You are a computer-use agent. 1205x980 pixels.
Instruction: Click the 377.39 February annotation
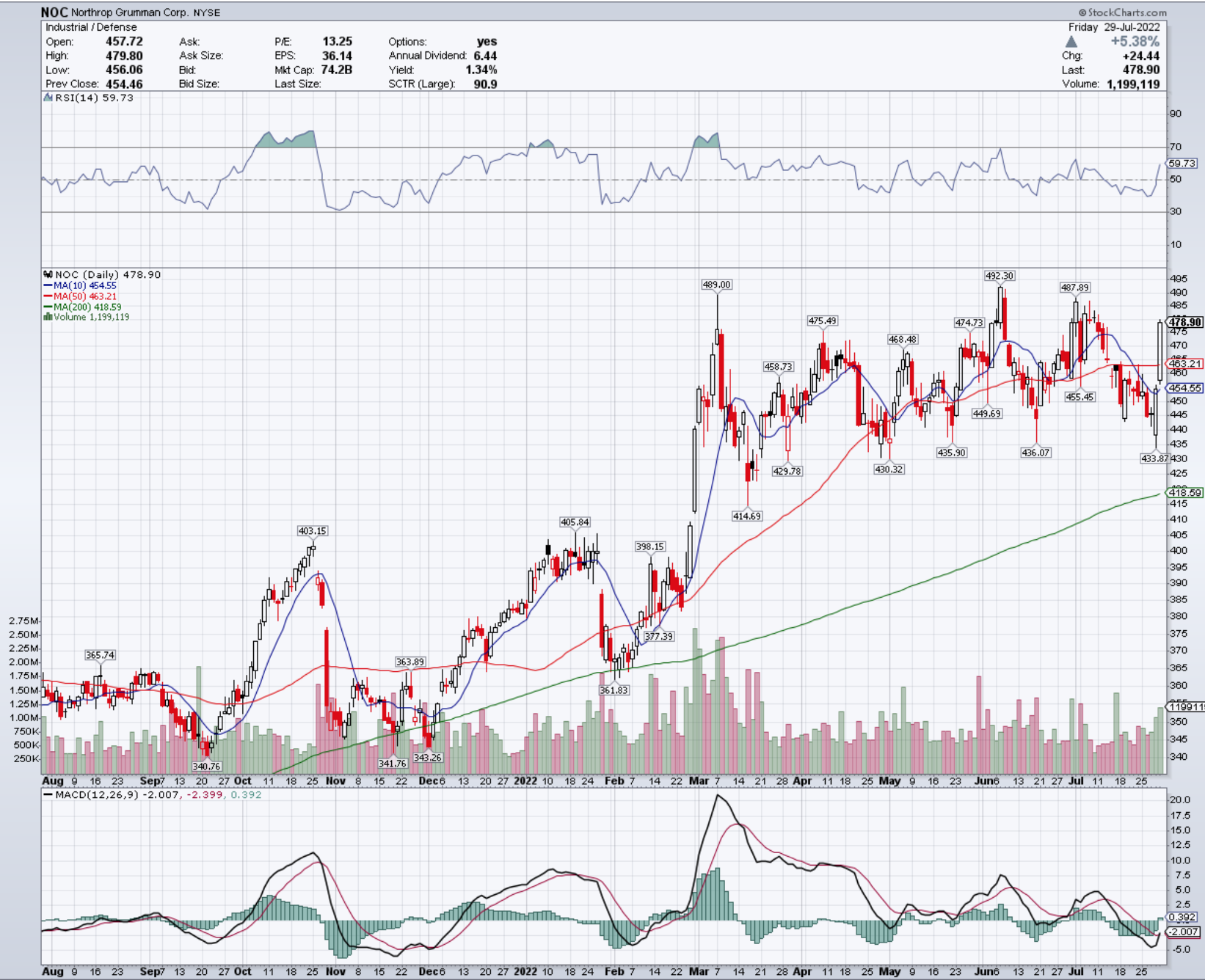coord(658,636)
